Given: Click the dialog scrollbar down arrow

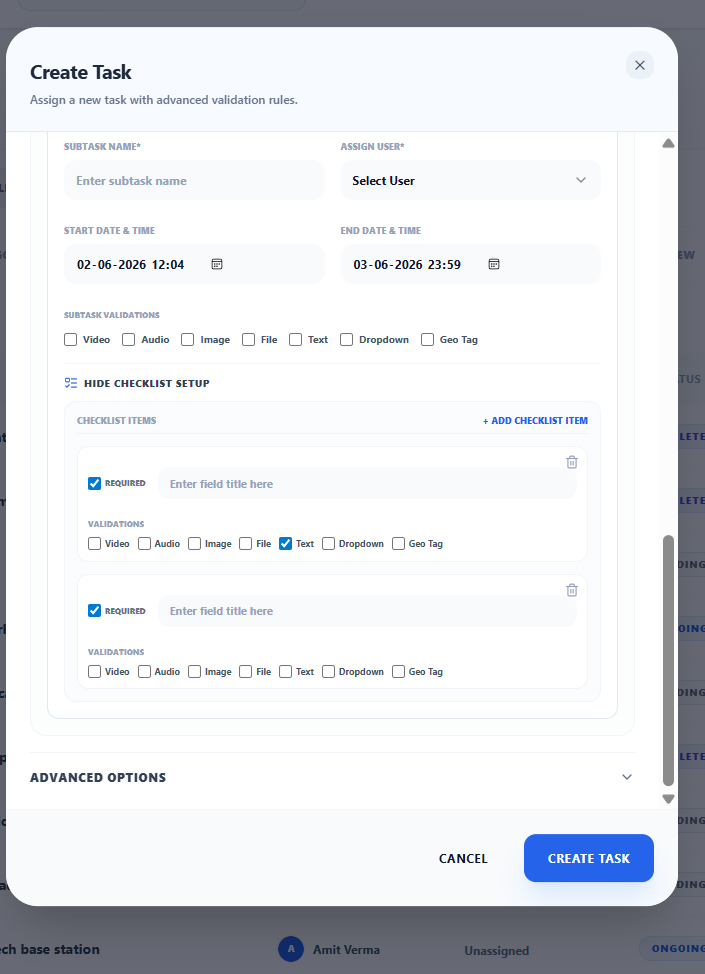Looking at the screenshot, I should tap(668, 799).
